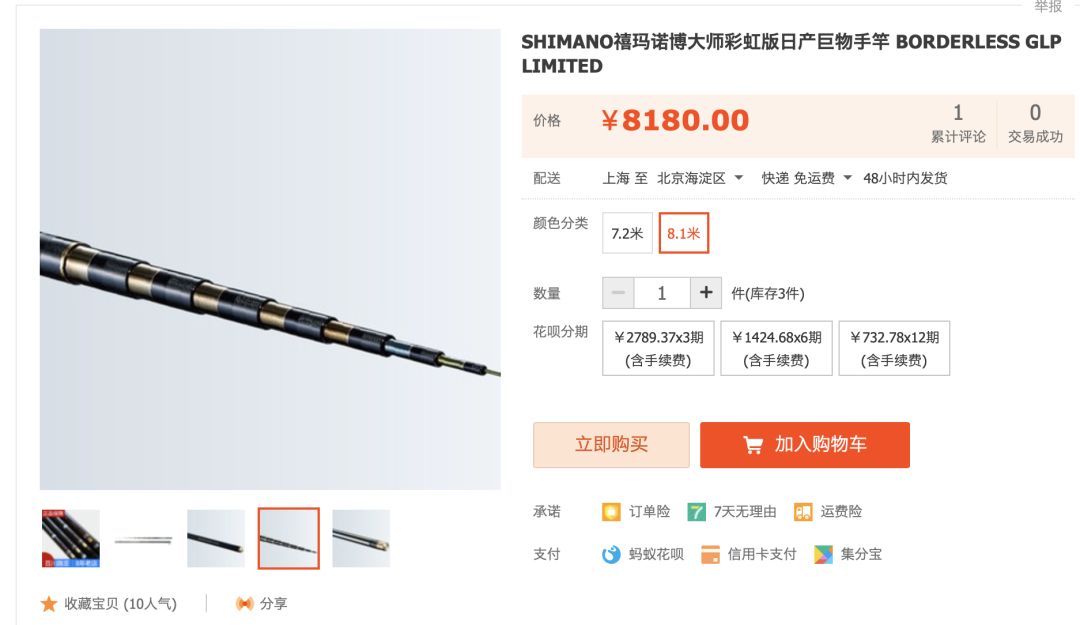Select the first rod thumbnail image
This screenshot has height=625, width=1080.
point(71,539)
